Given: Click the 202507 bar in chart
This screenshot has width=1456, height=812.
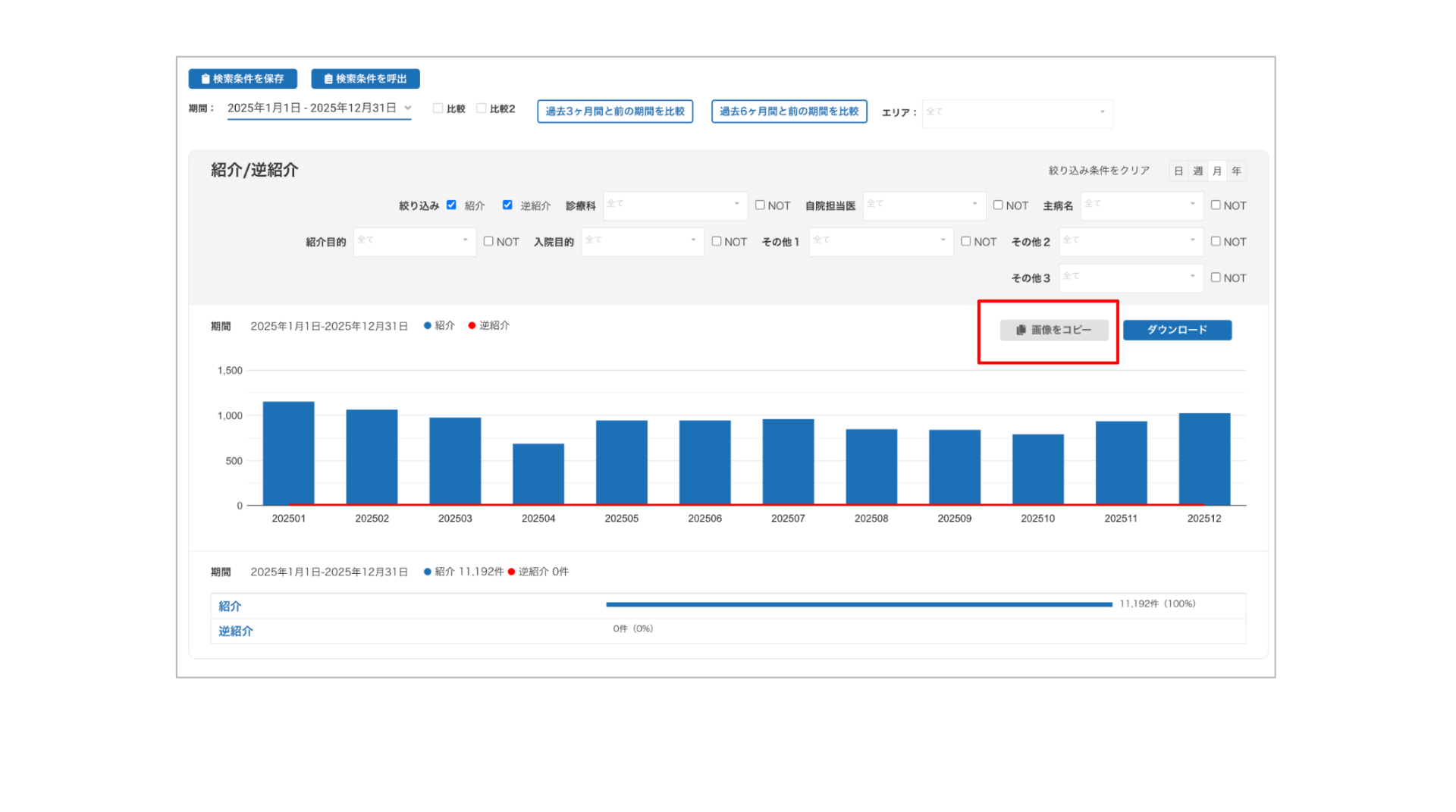Looking at the screenshot, I should [x=789, y=462].
